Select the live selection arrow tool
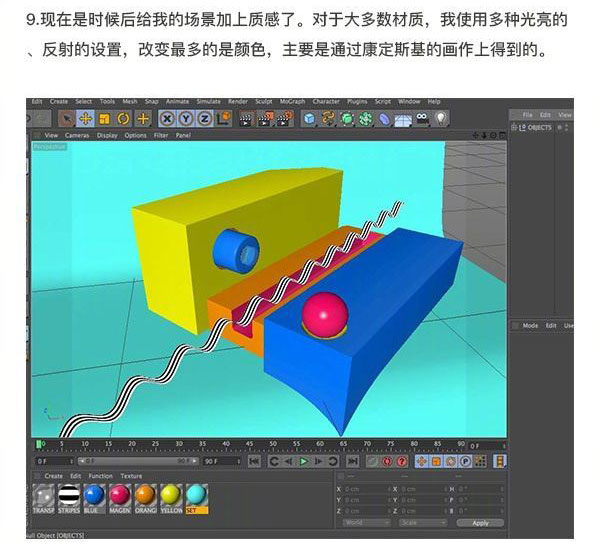600x544 pixels. coord(67,119)
